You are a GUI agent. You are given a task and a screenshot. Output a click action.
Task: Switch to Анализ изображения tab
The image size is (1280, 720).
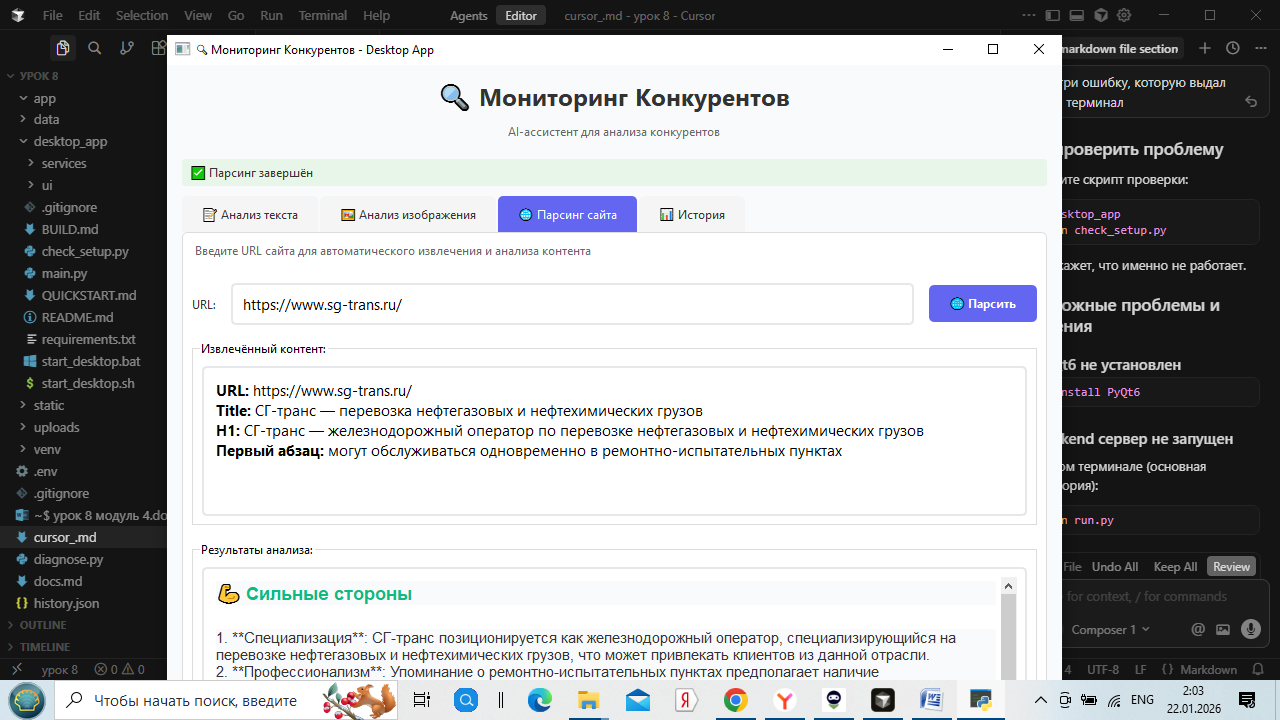[408, 214]
